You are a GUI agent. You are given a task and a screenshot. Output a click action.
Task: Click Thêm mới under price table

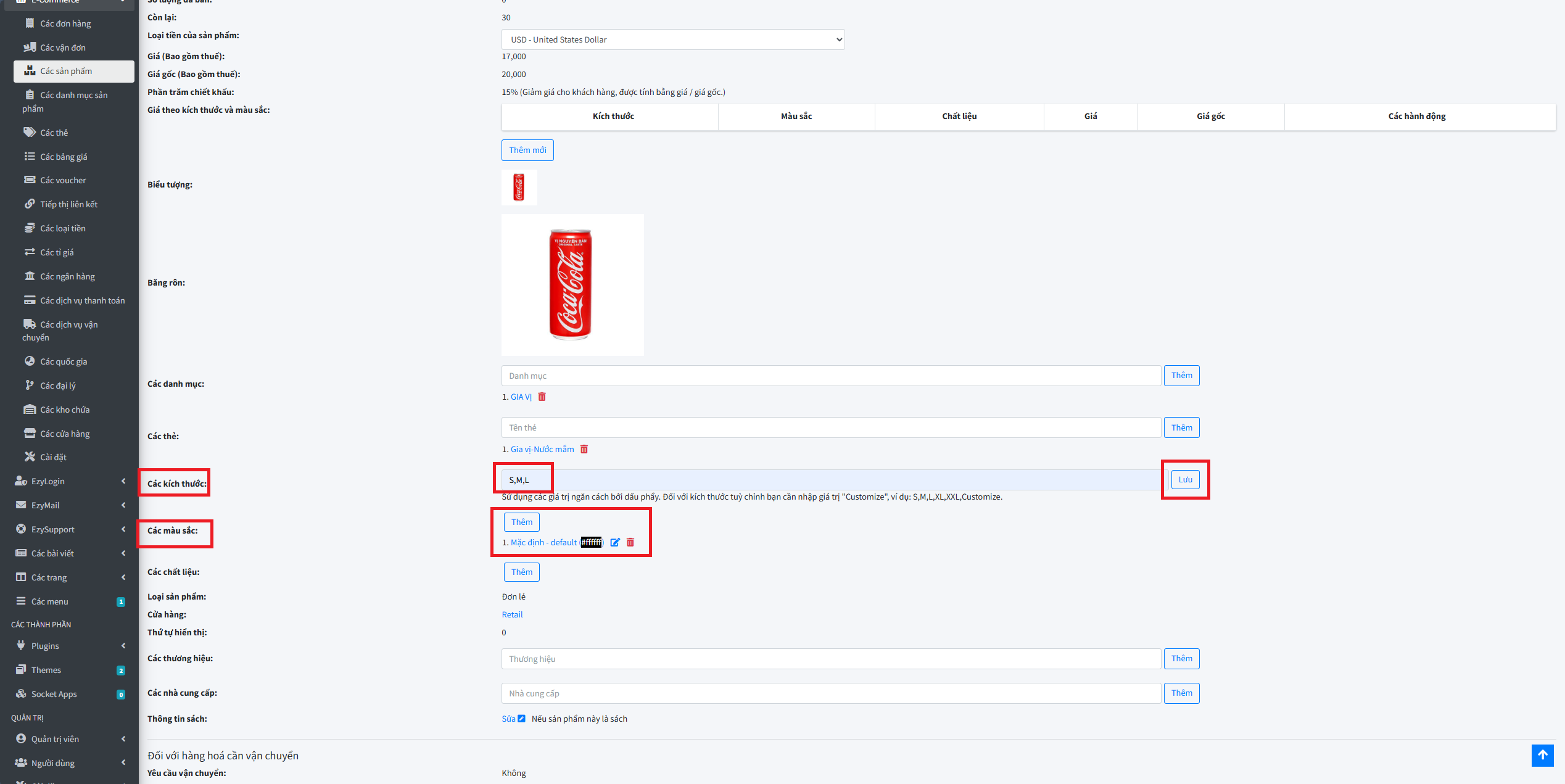coord(527,150)
